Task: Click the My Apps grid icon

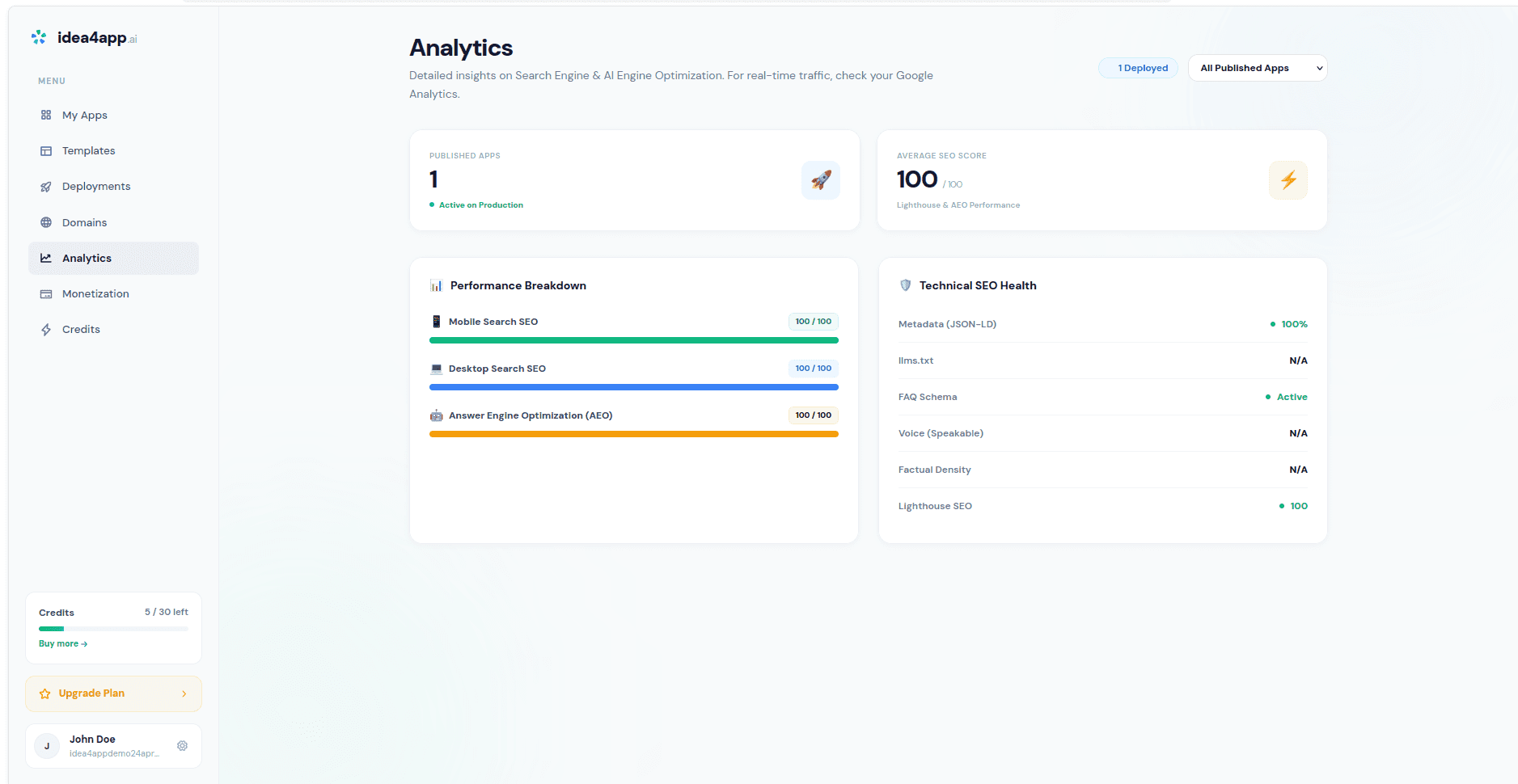Action: click(x=46, y=115)
